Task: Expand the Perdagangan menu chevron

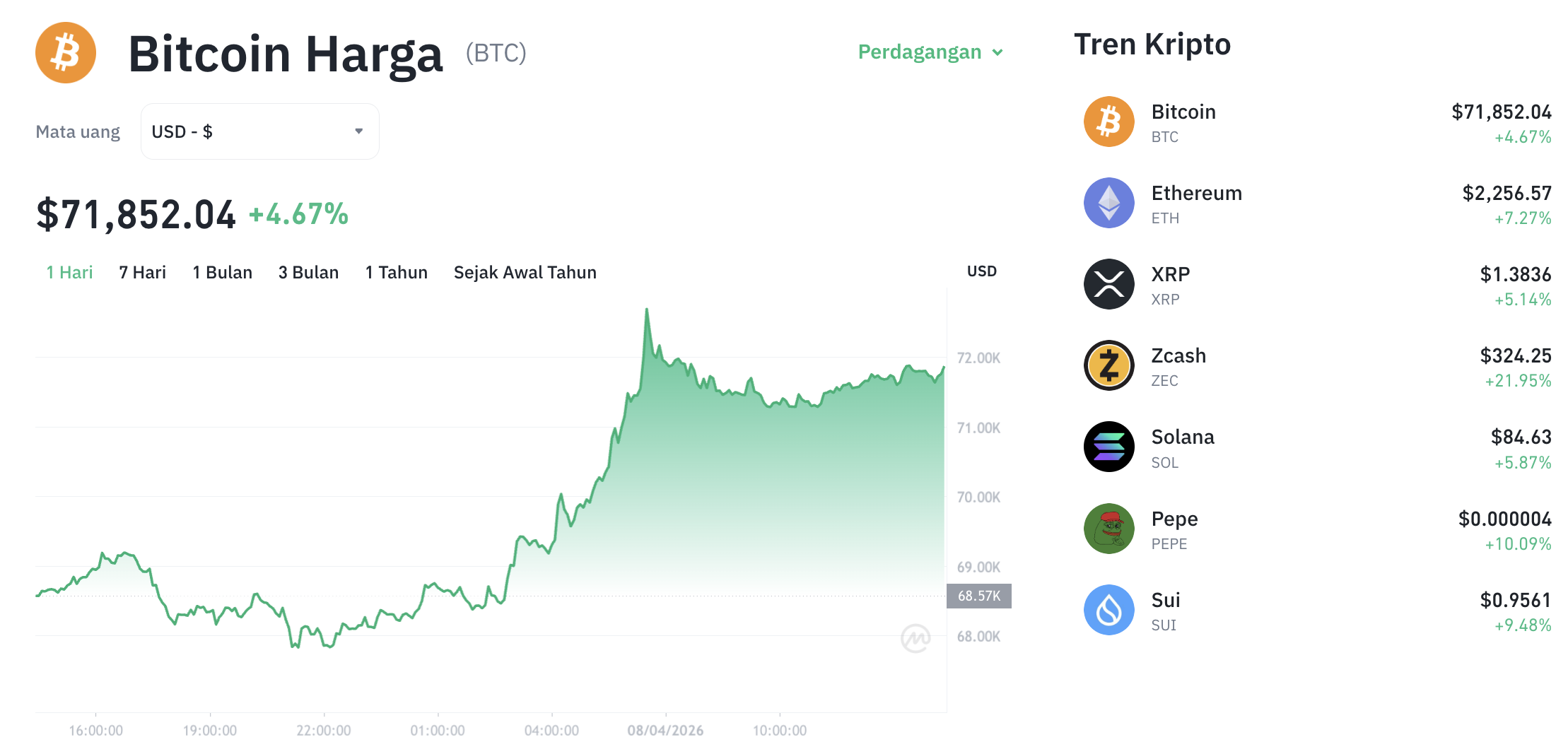Action: coord(997,52)
